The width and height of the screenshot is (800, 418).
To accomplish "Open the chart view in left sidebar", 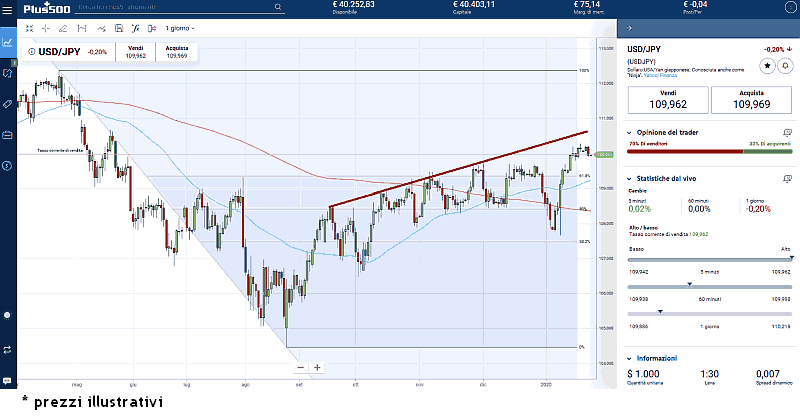I will click(x=8, y=43).
